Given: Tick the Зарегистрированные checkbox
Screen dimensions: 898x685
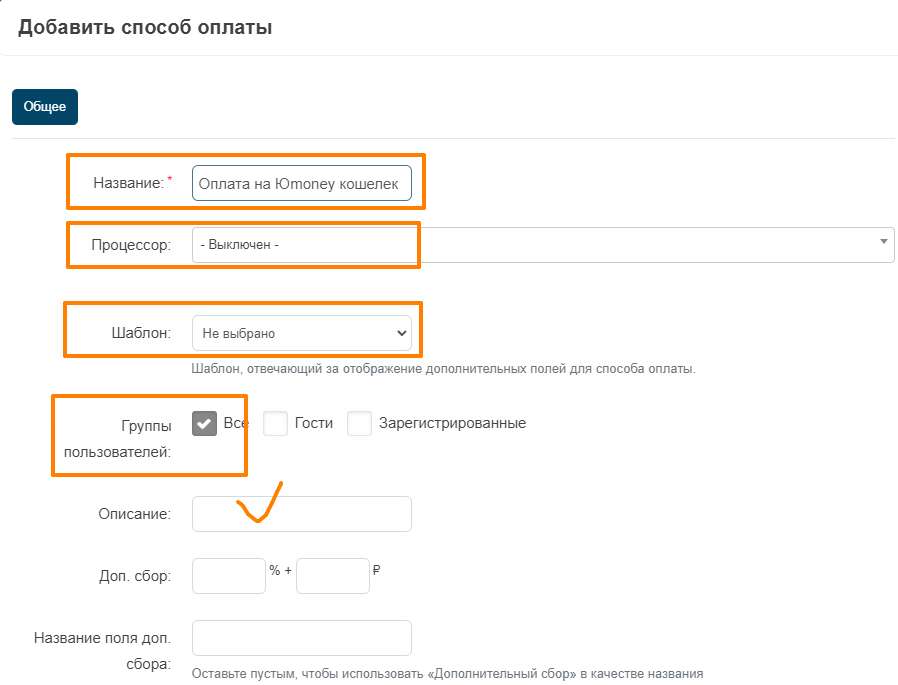Looking at the screenshot, I should [360, 423].
